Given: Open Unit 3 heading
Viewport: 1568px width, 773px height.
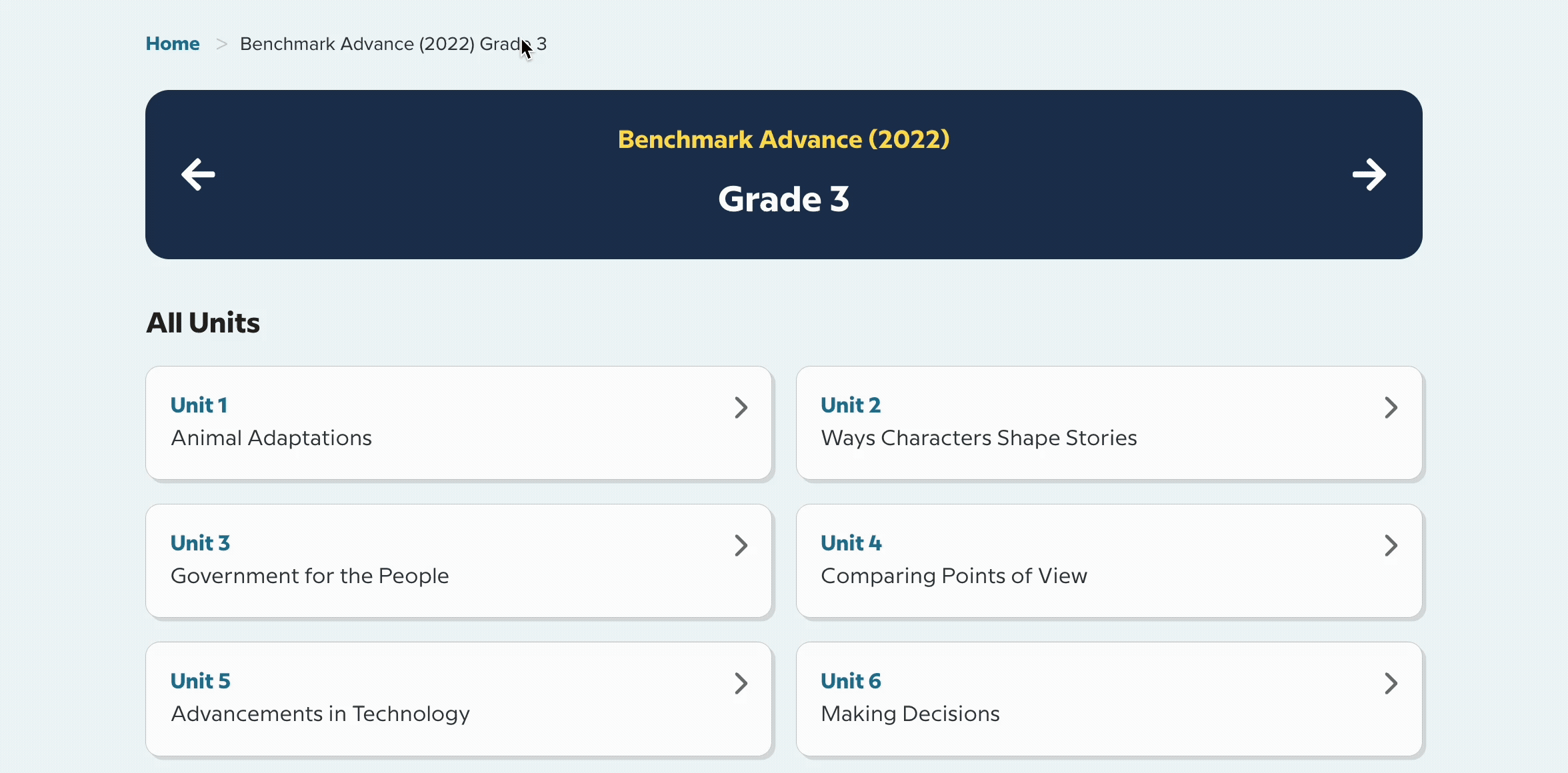Looking at the screenshot, I should [x=200, y=543].
